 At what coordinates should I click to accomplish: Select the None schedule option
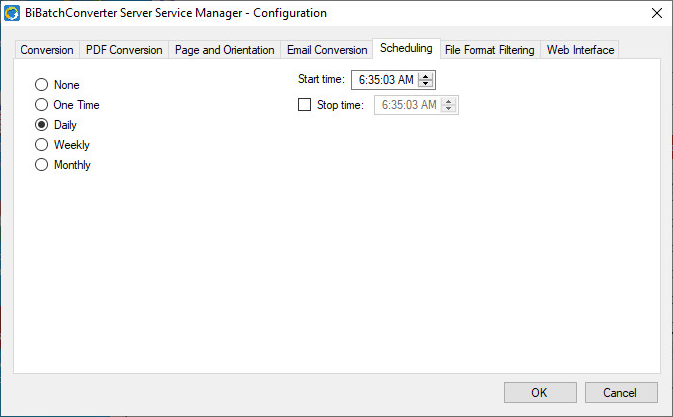tap(42, 85)
